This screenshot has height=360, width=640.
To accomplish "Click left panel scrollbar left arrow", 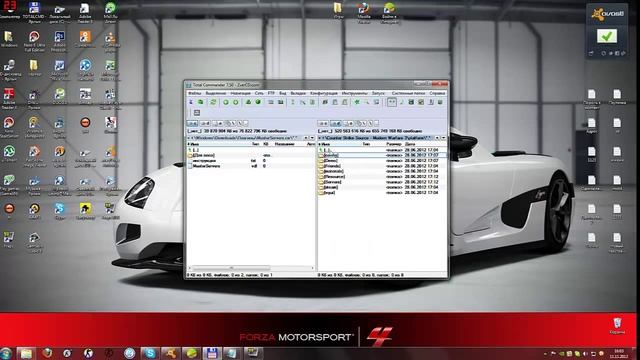I will click(x=189, y=268).
